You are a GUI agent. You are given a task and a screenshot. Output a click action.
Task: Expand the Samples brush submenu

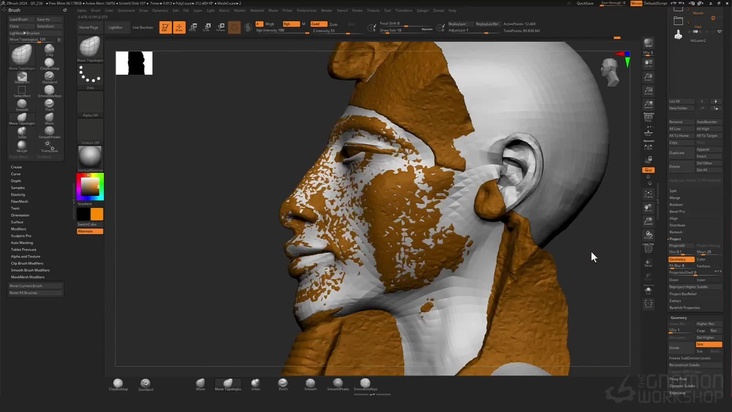point(18,188)
